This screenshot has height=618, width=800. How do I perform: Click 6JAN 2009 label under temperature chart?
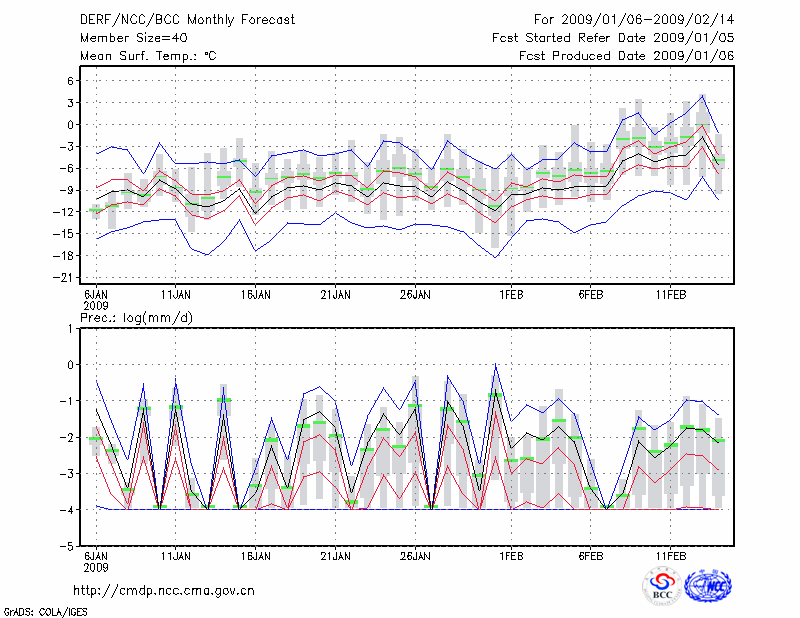pos(96,300)
